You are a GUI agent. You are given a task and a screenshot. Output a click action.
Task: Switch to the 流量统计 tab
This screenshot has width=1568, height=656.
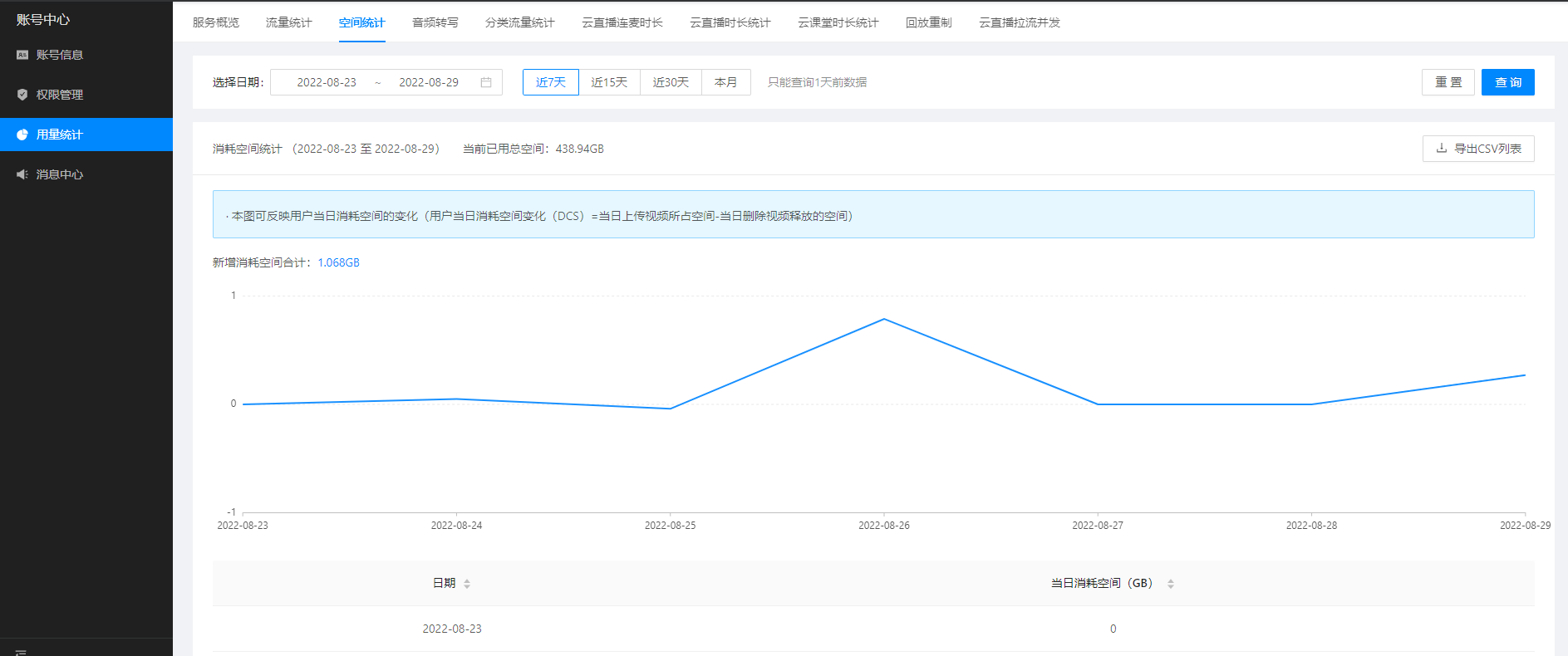pyautogui.click(x=289, y=22)
